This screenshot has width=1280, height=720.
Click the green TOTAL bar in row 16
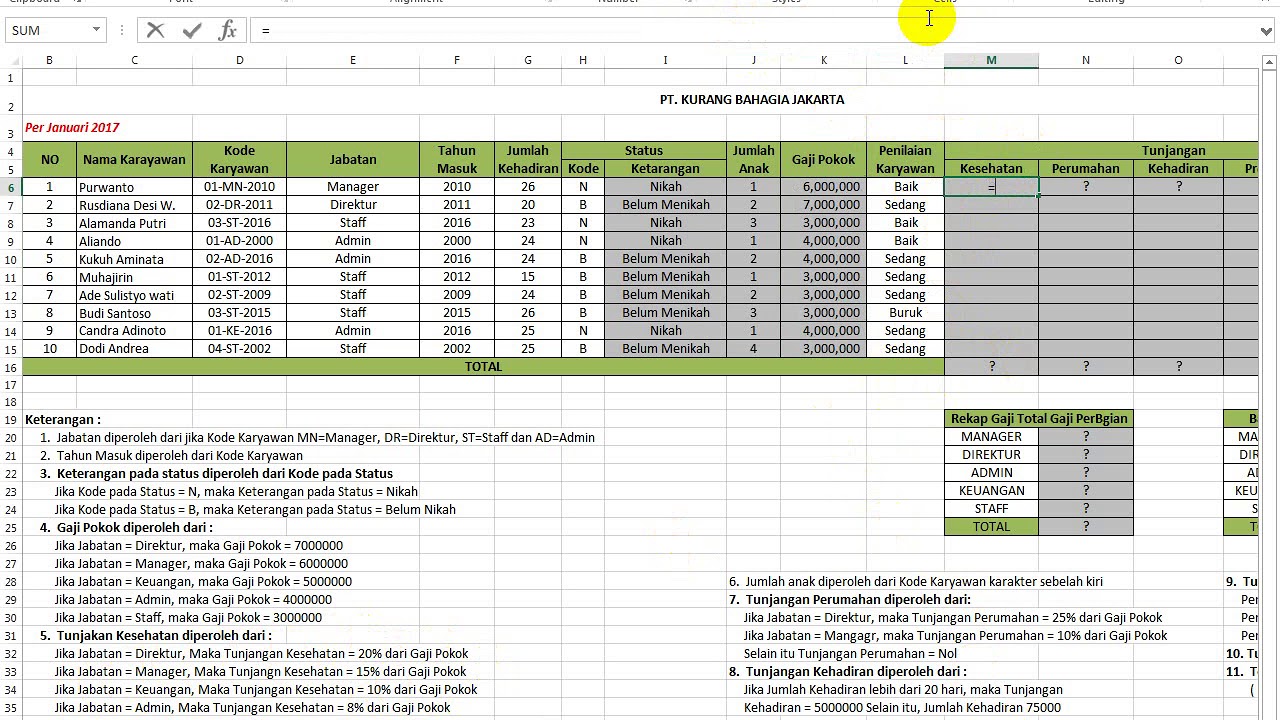(x=483, y=367)
